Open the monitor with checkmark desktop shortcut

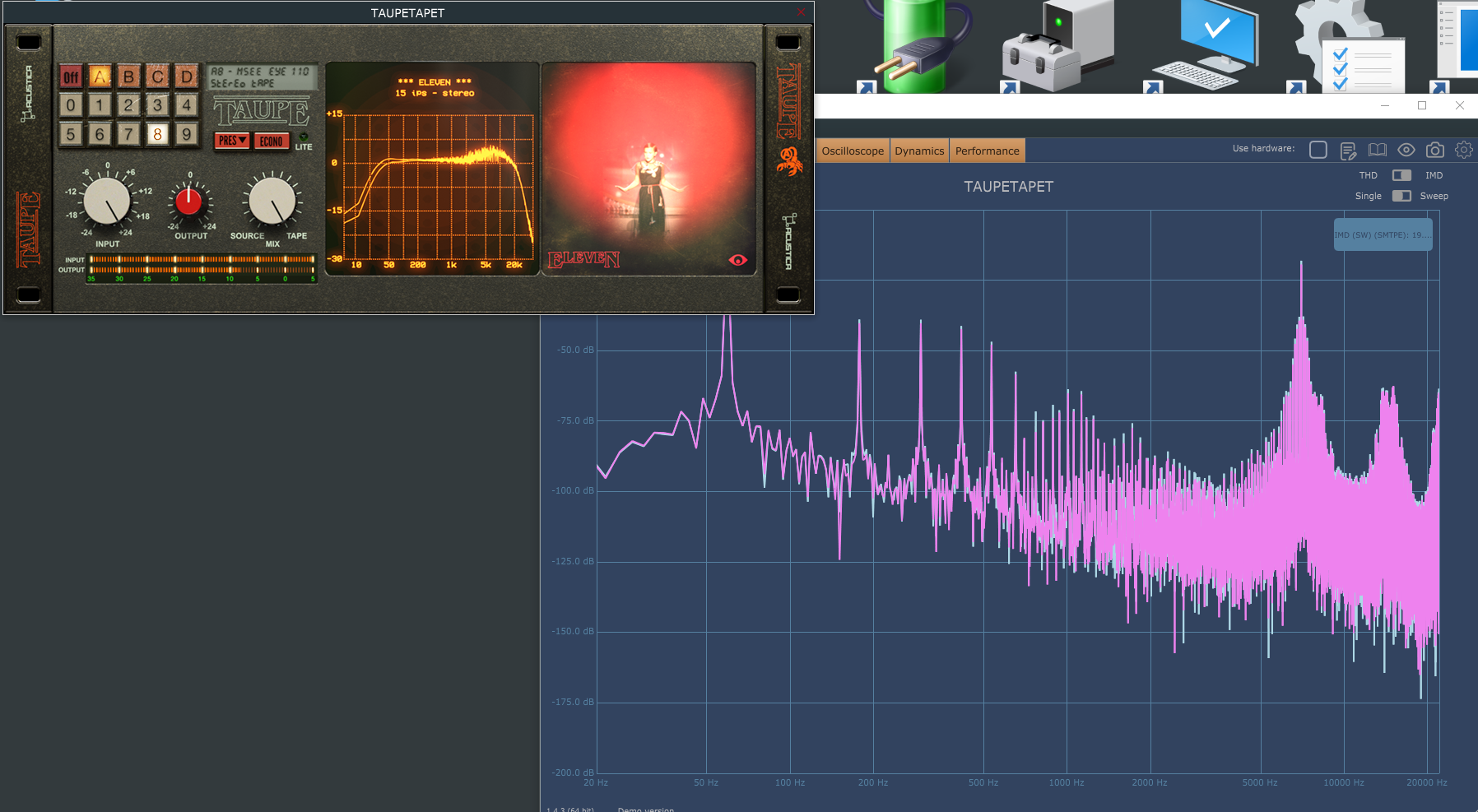[x=1201, y=45]
